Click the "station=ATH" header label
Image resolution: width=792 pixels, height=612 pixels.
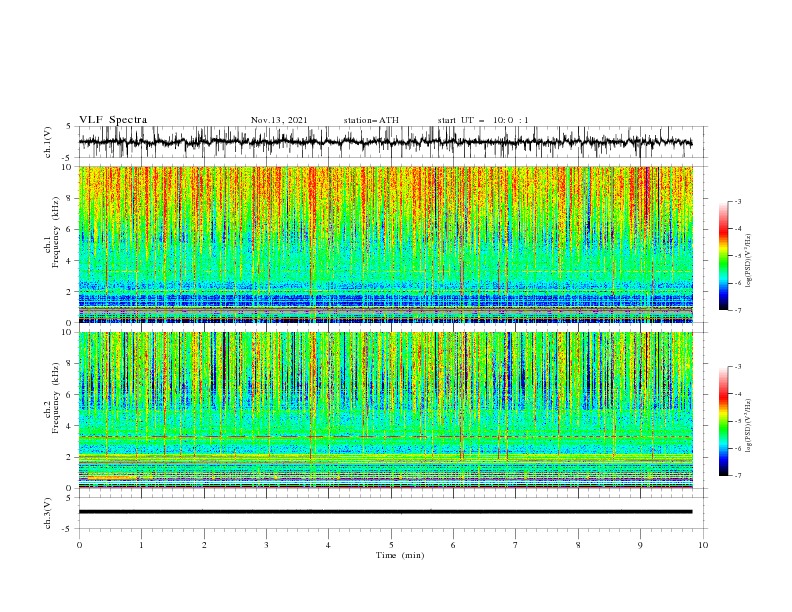pyautogui.click(x=371, y=120)
